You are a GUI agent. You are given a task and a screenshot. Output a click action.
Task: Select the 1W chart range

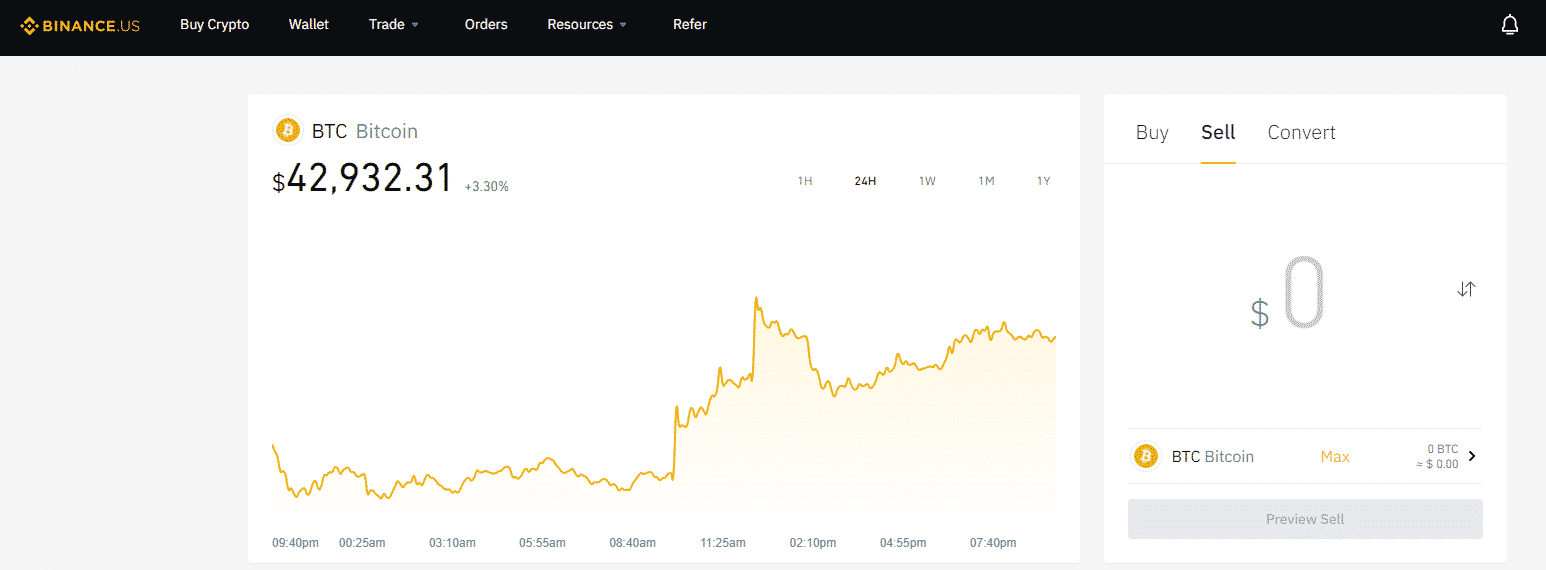point(927,181)
